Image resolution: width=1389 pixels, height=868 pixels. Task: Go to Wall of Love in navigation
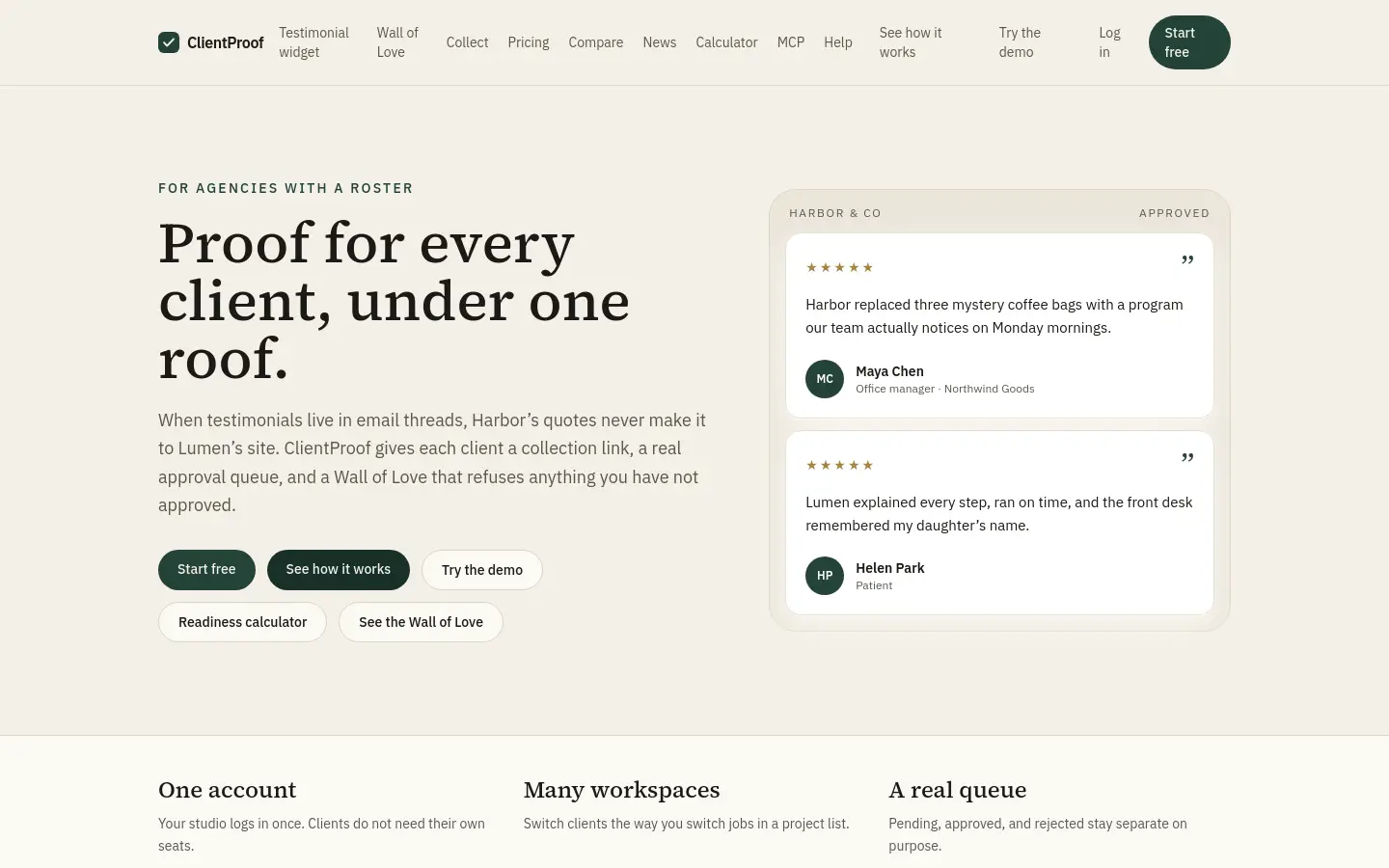398,42
